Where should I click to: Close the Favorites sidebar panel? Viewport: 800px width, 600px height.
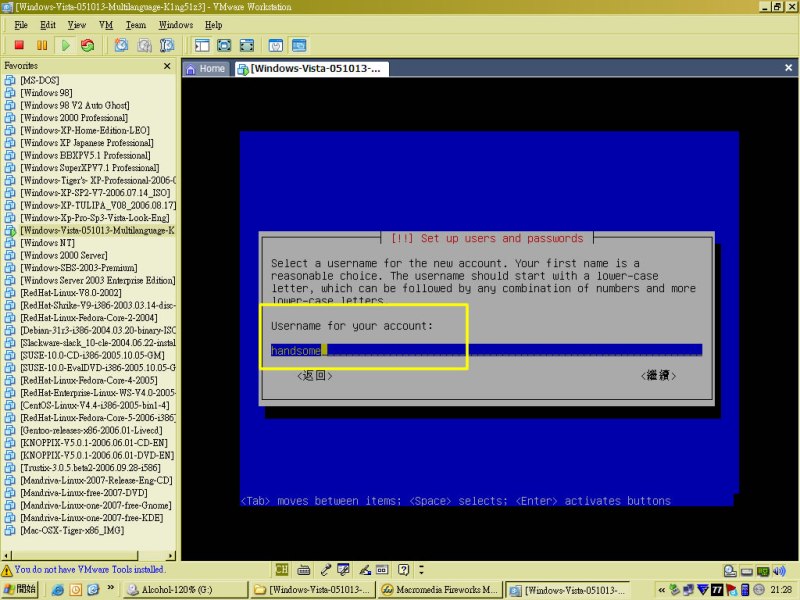coord(167,66)
